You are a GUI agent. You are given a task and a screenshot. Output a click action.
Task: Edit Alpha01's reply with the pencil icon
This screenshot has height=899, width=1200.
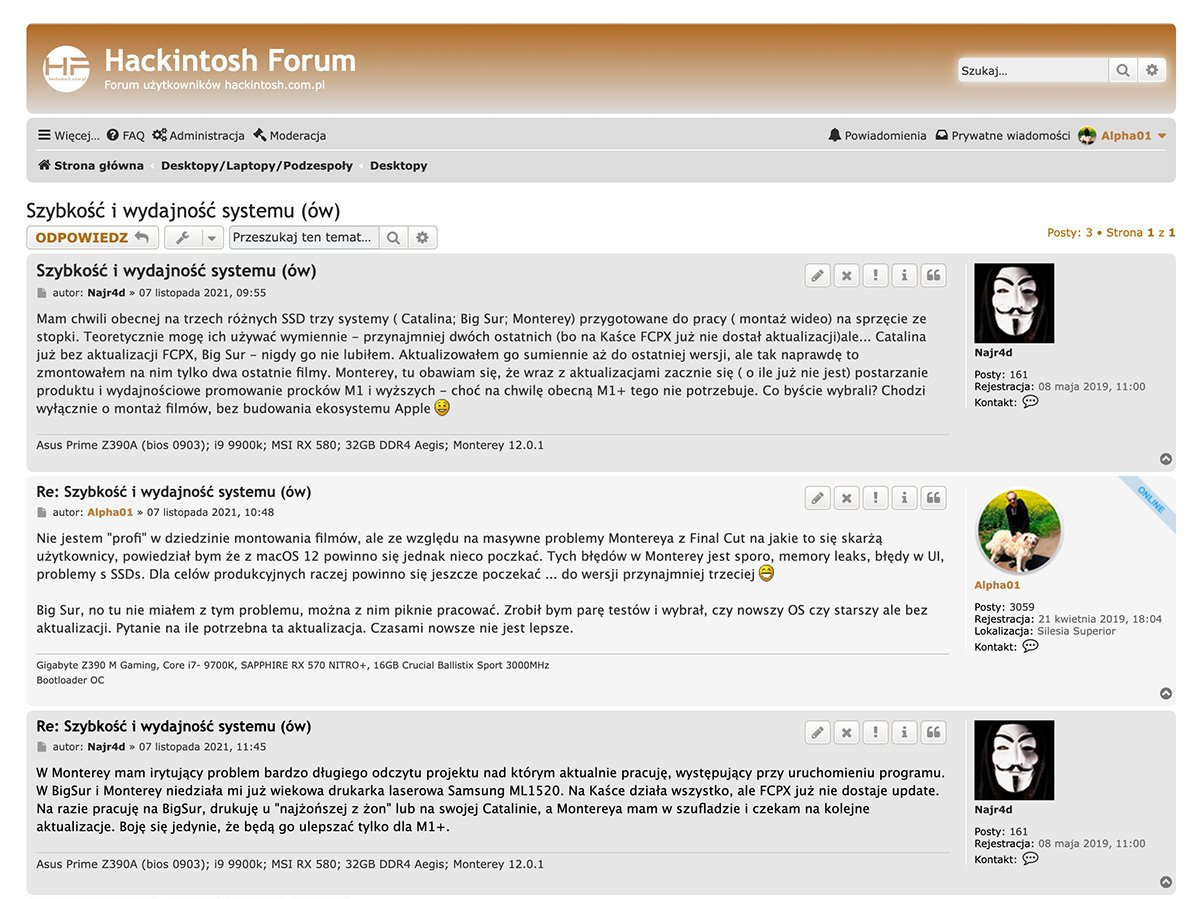pos(818,497)
